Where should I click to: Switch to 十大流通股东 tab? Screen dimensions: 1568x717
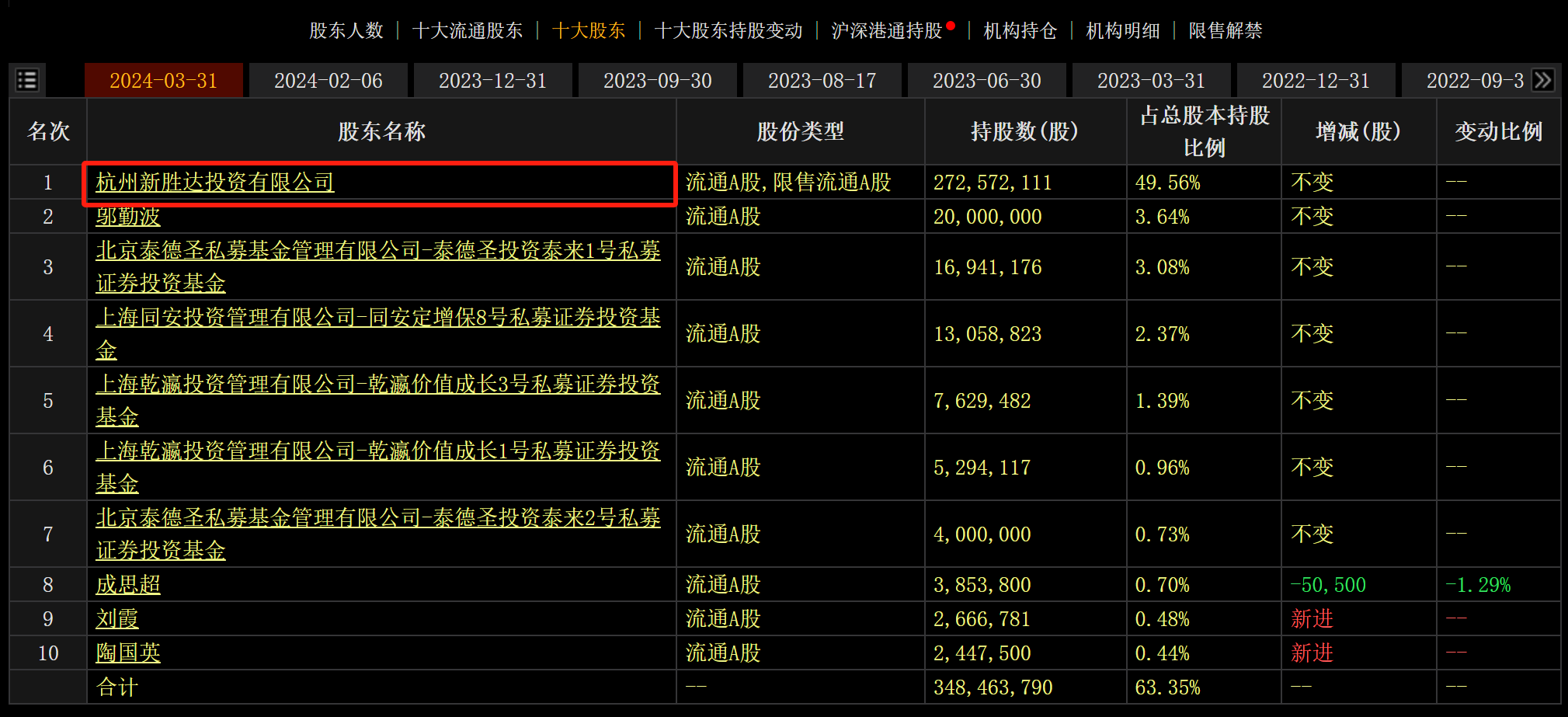[468, 30]
